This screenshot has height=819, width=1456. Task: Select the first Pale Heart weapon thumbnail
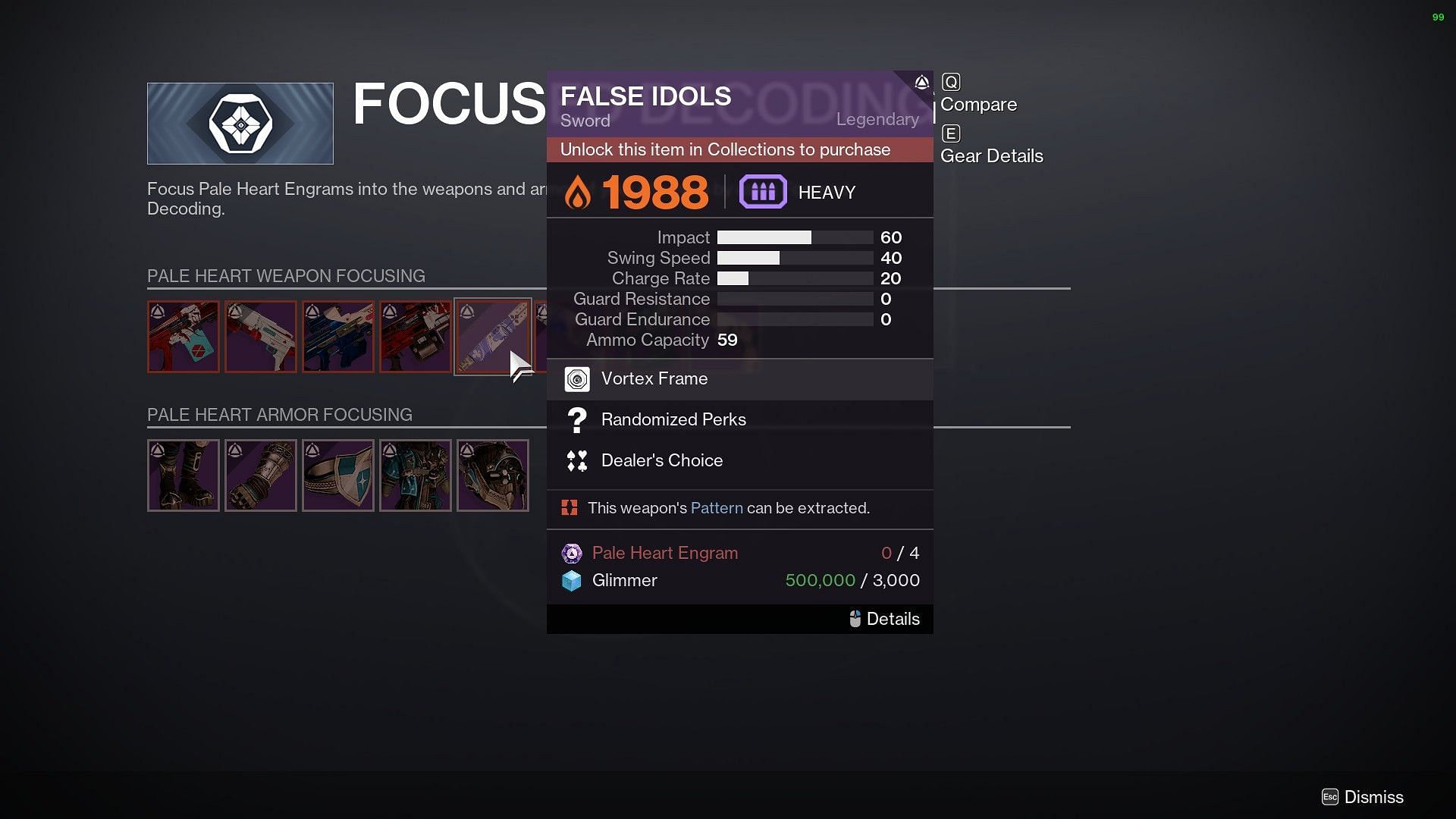[x=184, y=337]
